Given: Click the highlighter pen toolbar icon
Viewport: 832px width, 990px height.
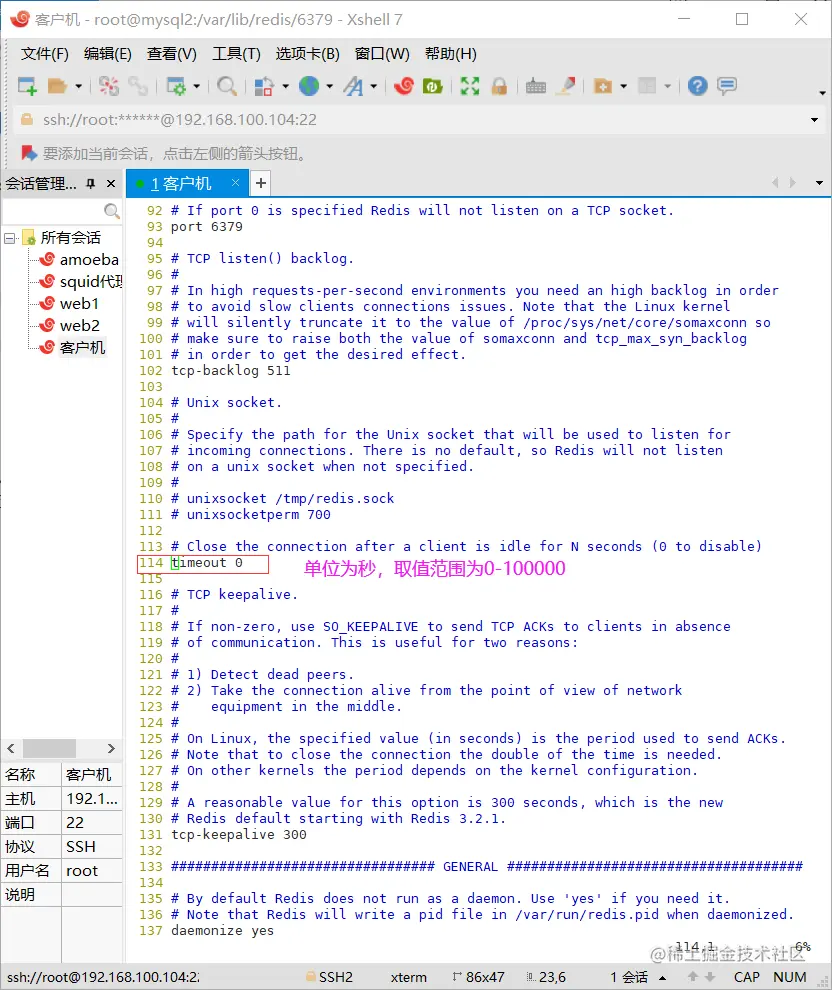Looking at the screenshot, I should (x=566, y=86).
